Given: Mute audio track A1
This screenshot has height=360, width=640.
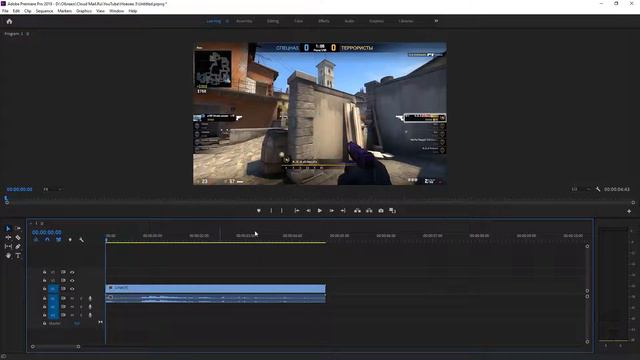Looking at the screenshot, I should click(x=72, y=298).
